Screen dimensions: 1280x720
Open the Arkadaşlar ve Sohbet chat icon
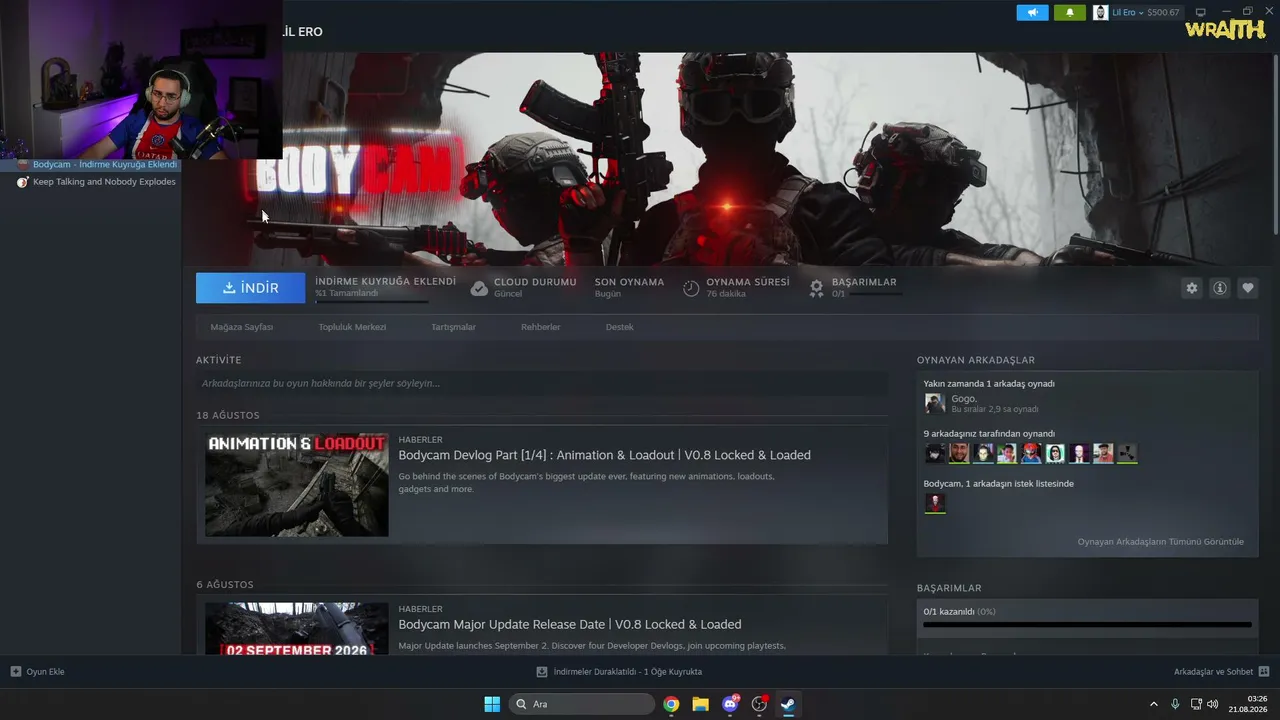click(1264, 672)
